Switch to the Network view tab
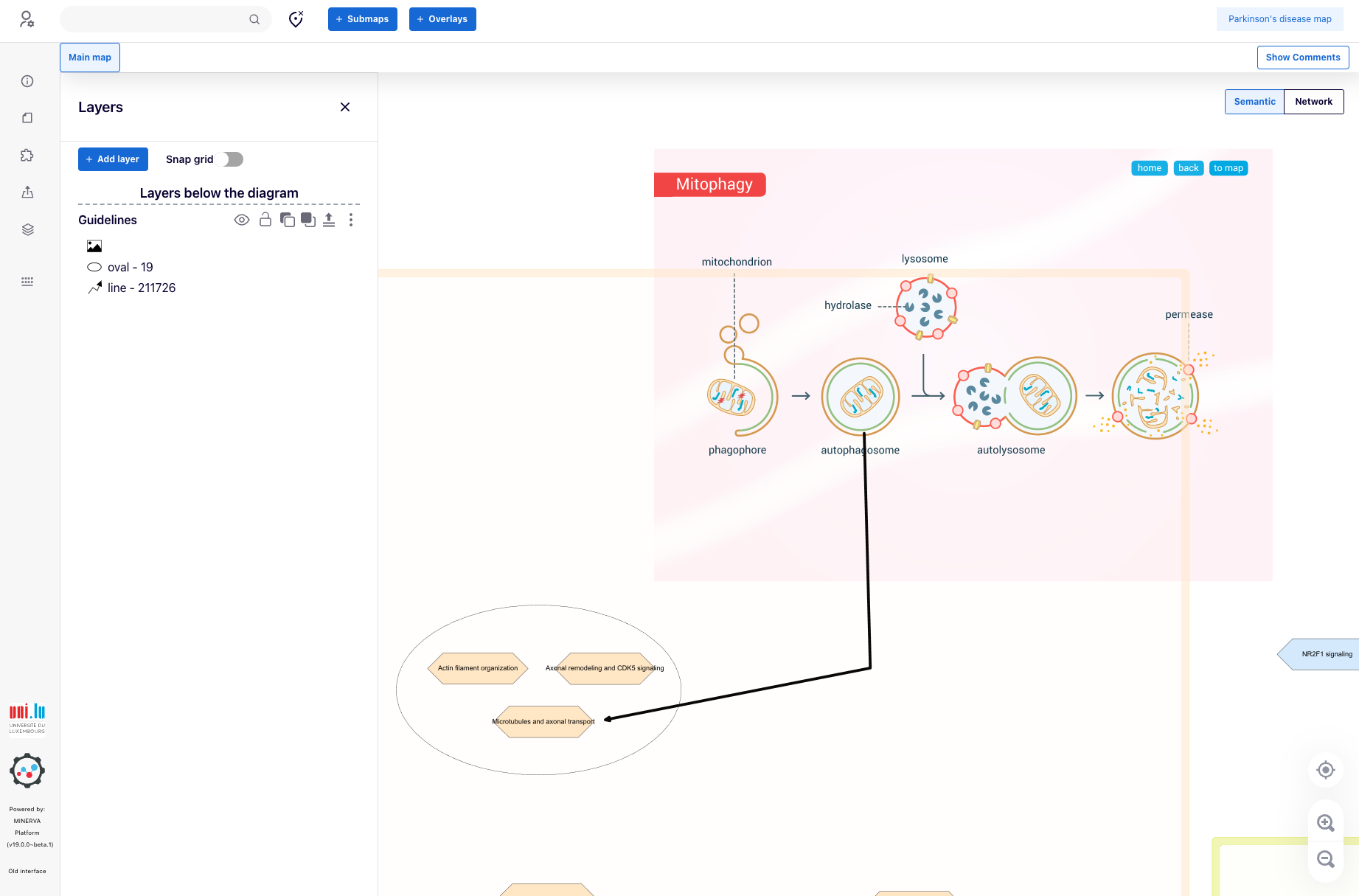Viewport: 1359px width, 896px height. (1313, 102)
